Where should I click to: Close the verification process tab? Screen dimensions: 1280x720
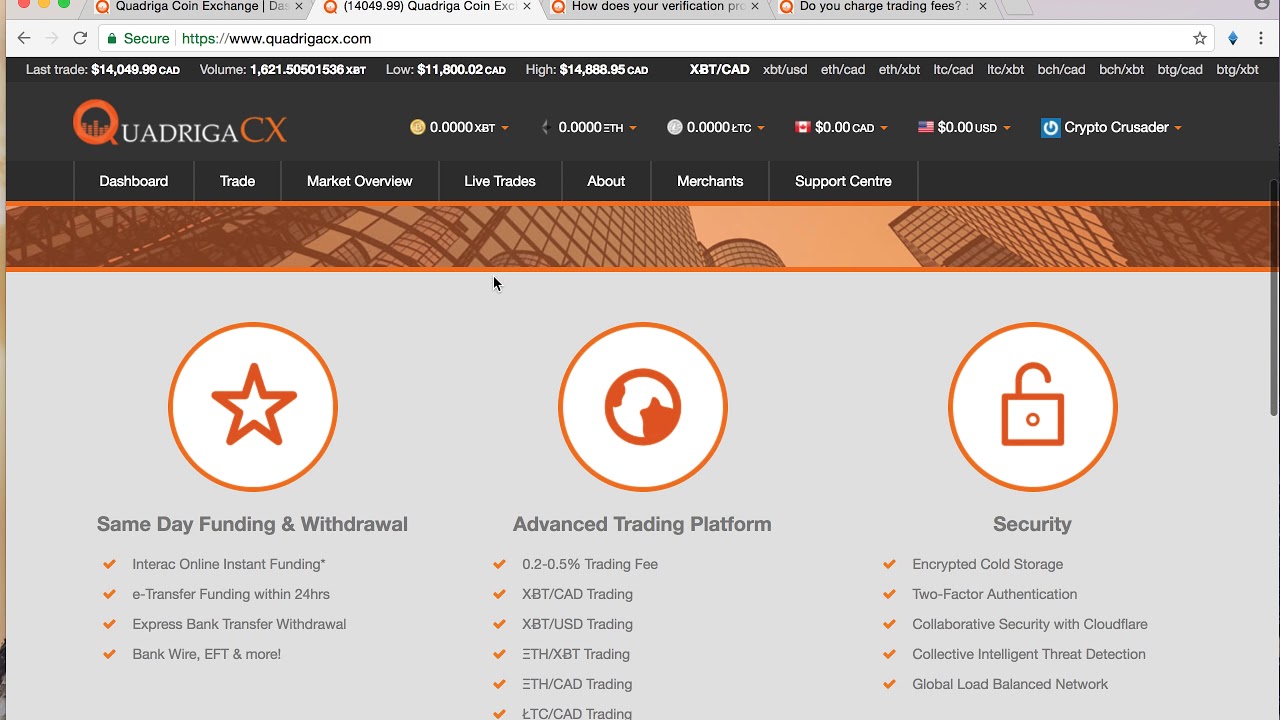click(755, 6)
